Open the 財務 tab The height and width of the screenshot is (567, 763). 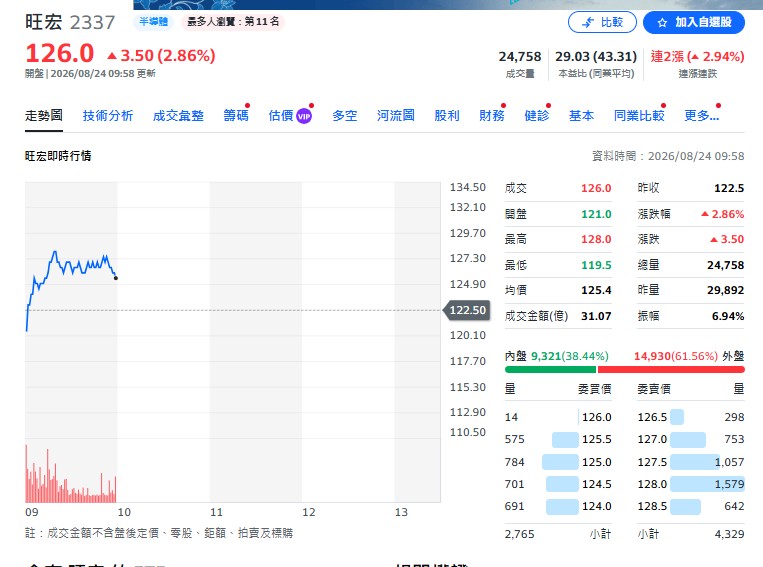click(x=491, y=116)
